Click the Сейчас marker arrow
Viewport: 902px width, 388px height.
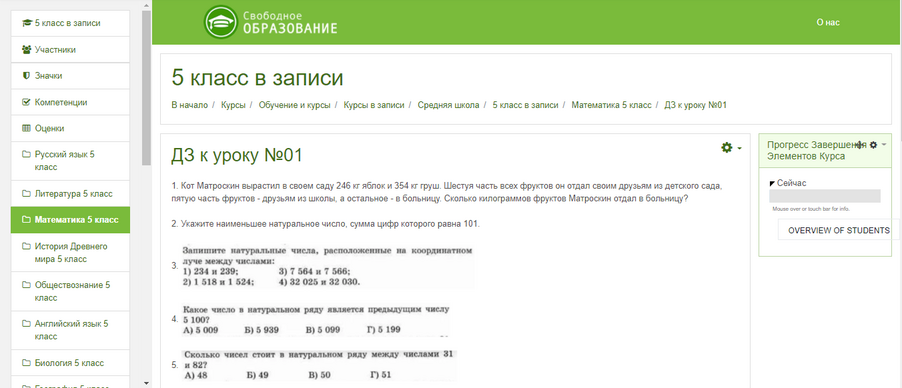[772, 184]
